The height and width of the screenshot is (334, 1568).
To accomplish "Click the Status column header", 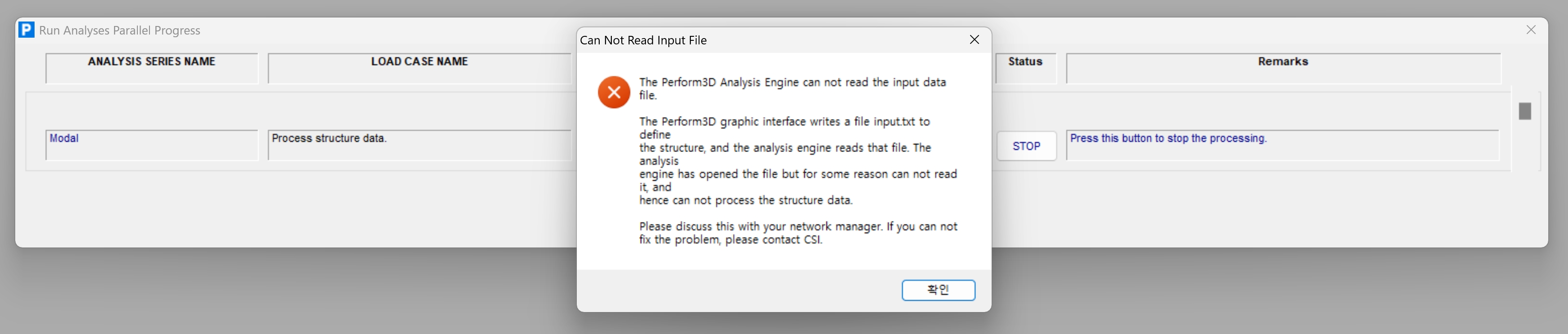I will coord(1026,68).
